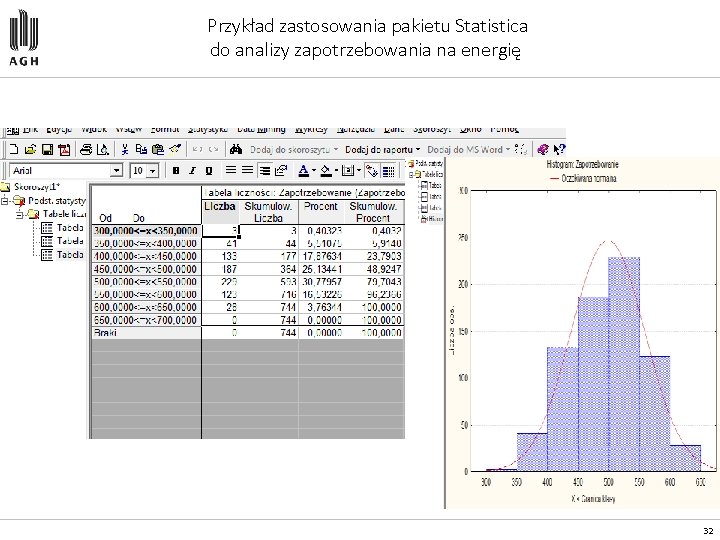This screenshot has height=540, width=720.
Task: Open the font size 10 dropdown
Action: click(153, 171)
